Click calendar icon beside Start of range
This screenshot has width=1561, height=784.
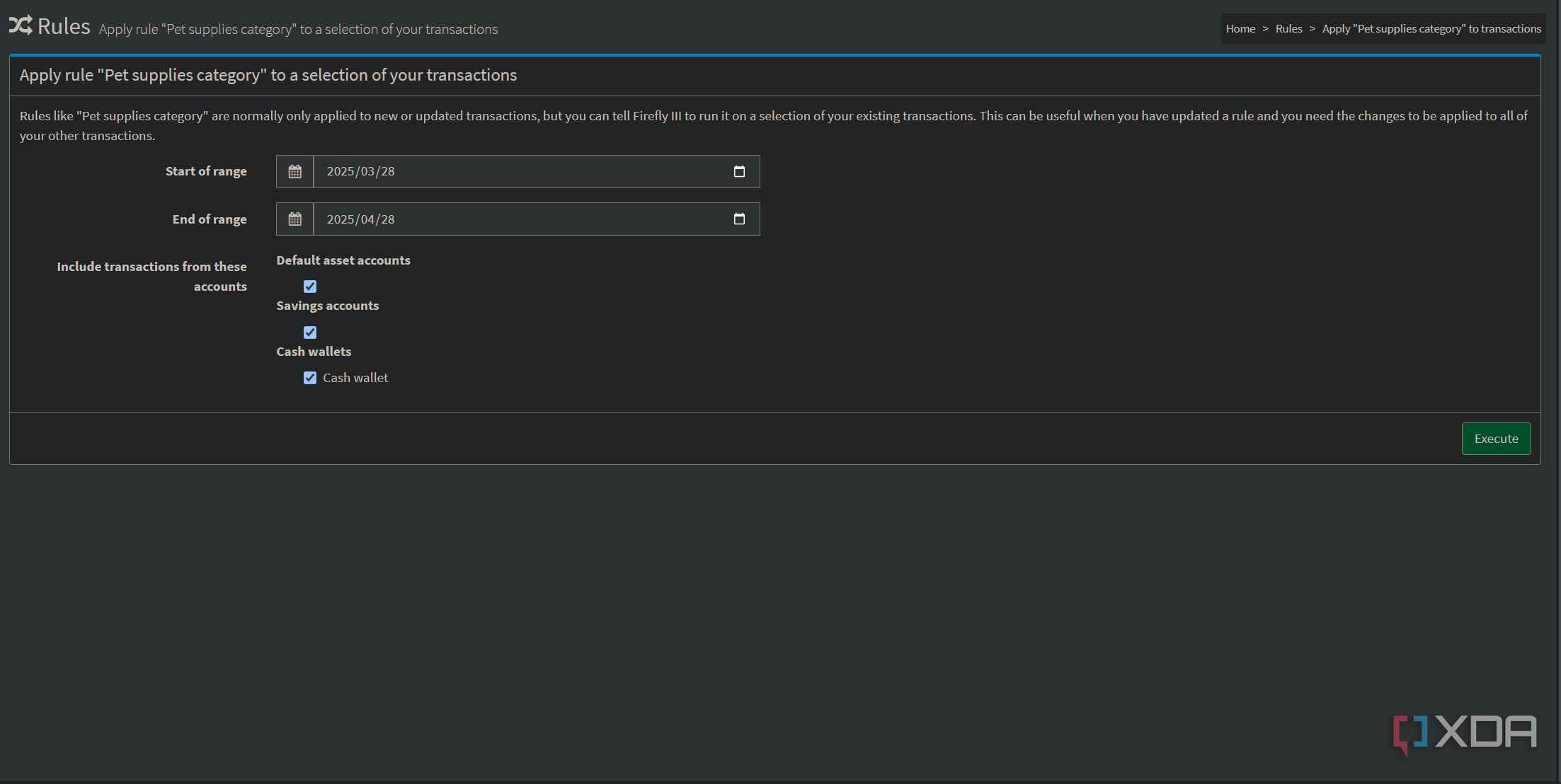tap(295, 171)
